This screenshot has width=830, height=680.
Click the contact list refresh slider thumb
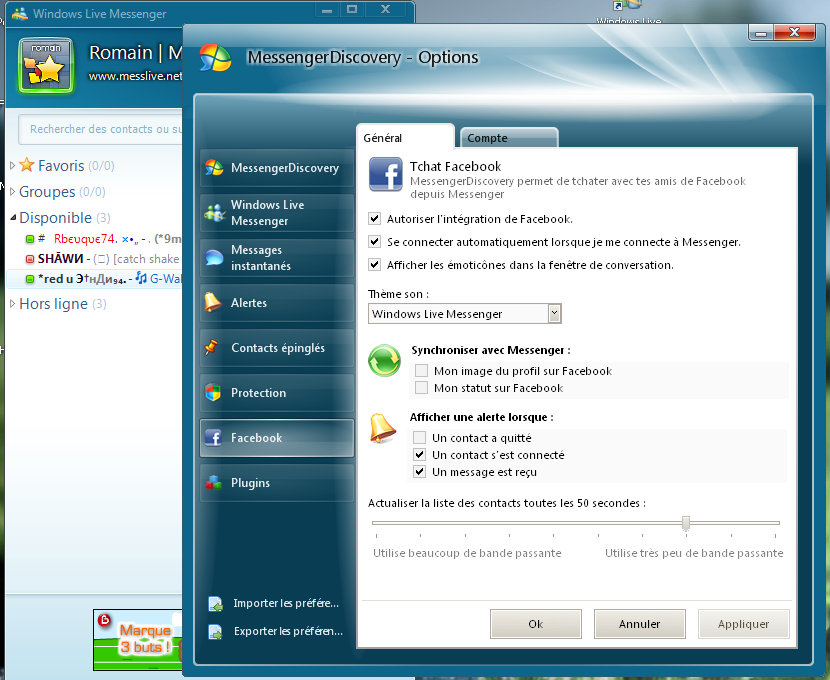click(x=686, y=523)
